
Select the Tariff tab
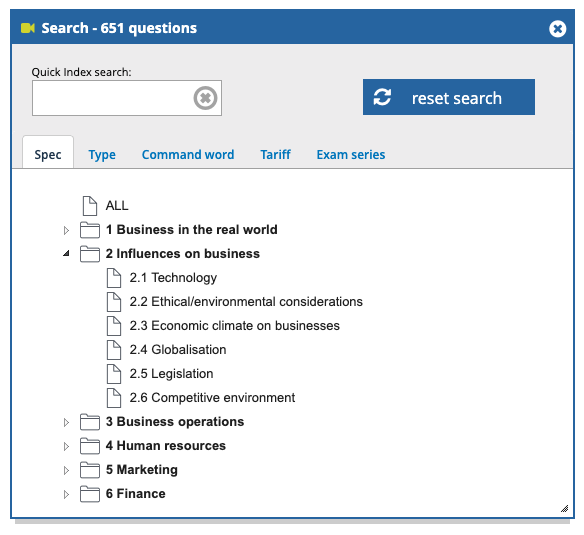pos(276,155)
